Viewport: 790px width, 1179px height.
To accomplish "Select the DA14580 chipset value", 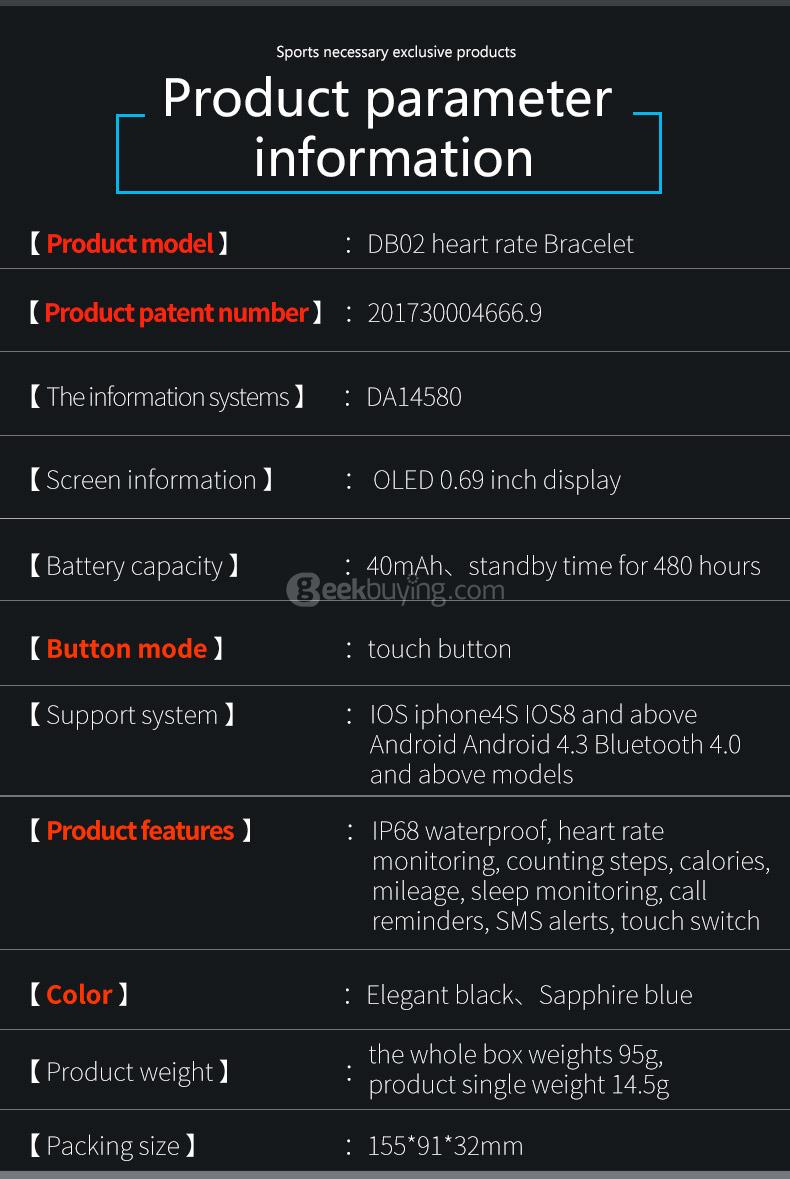I will (414, 397).
